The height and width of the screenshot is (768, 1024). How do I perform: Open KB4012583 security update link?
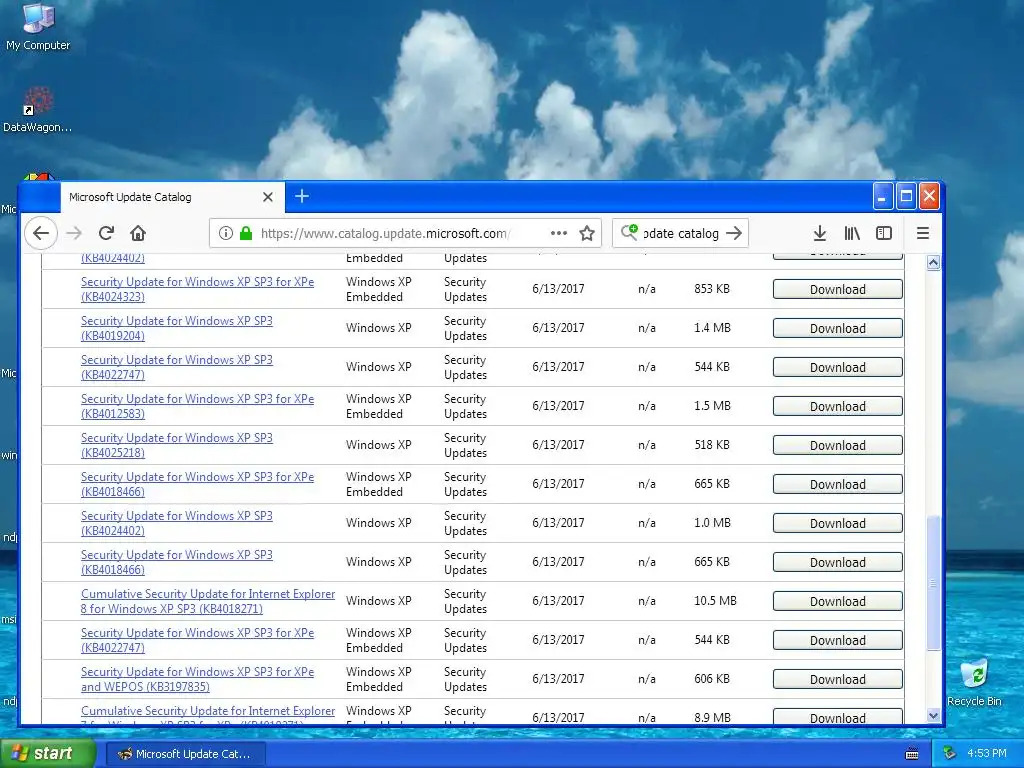[x=197, y=406]
